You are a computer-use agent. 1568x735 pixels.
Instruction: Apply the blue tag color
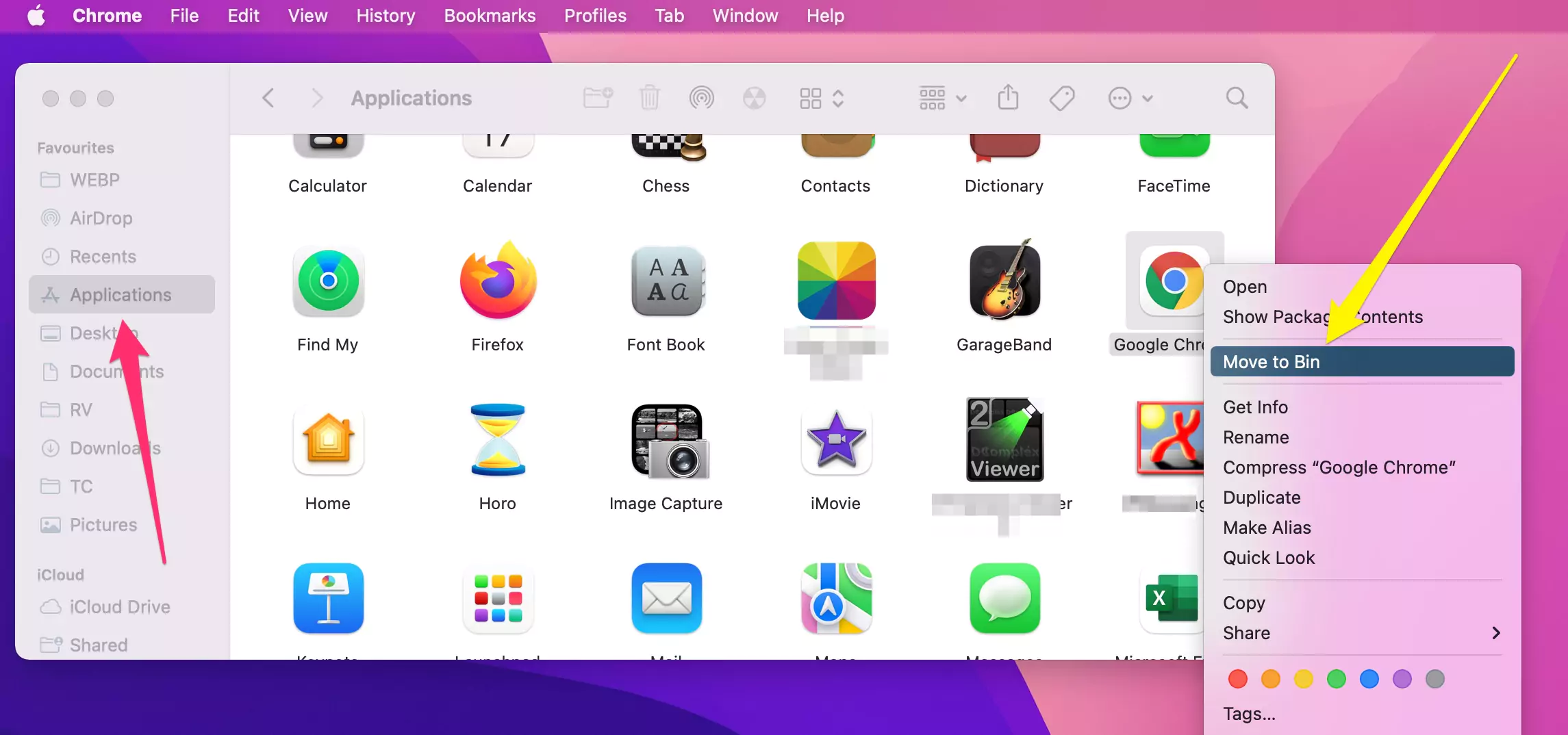coord(1369,678)
